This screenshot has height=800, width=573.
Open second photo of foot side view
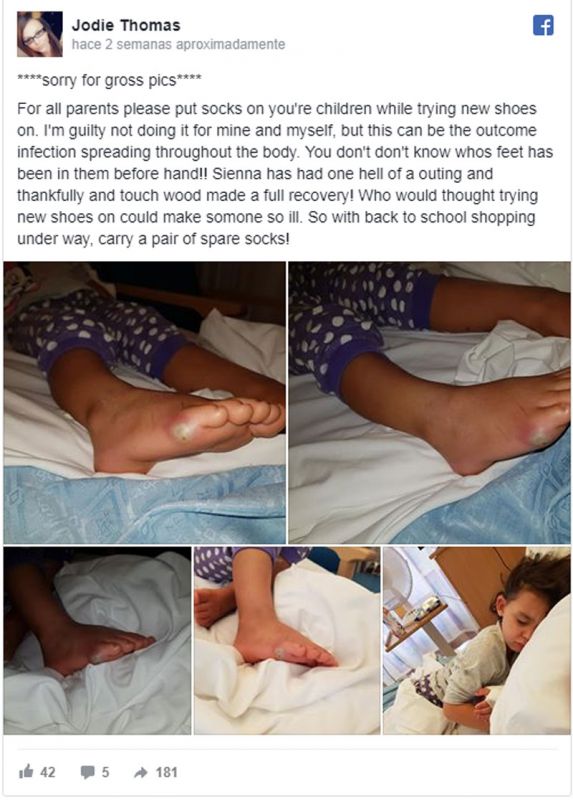coord(430,403)
